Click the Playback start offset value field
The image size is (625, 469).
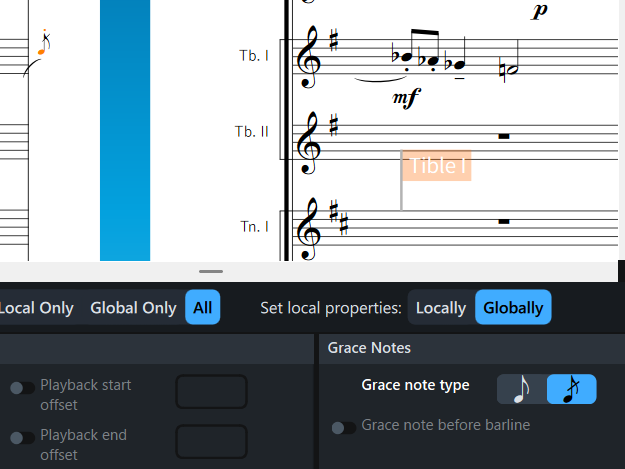point(211,392)
